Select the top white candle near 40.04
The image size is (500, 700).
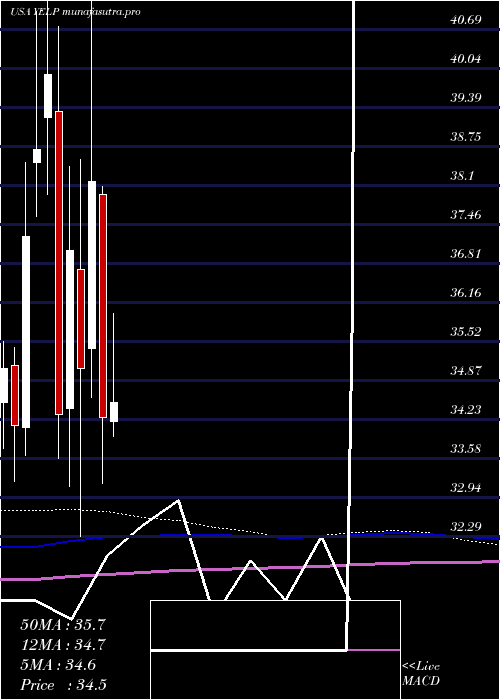click(x=48, y=96)
